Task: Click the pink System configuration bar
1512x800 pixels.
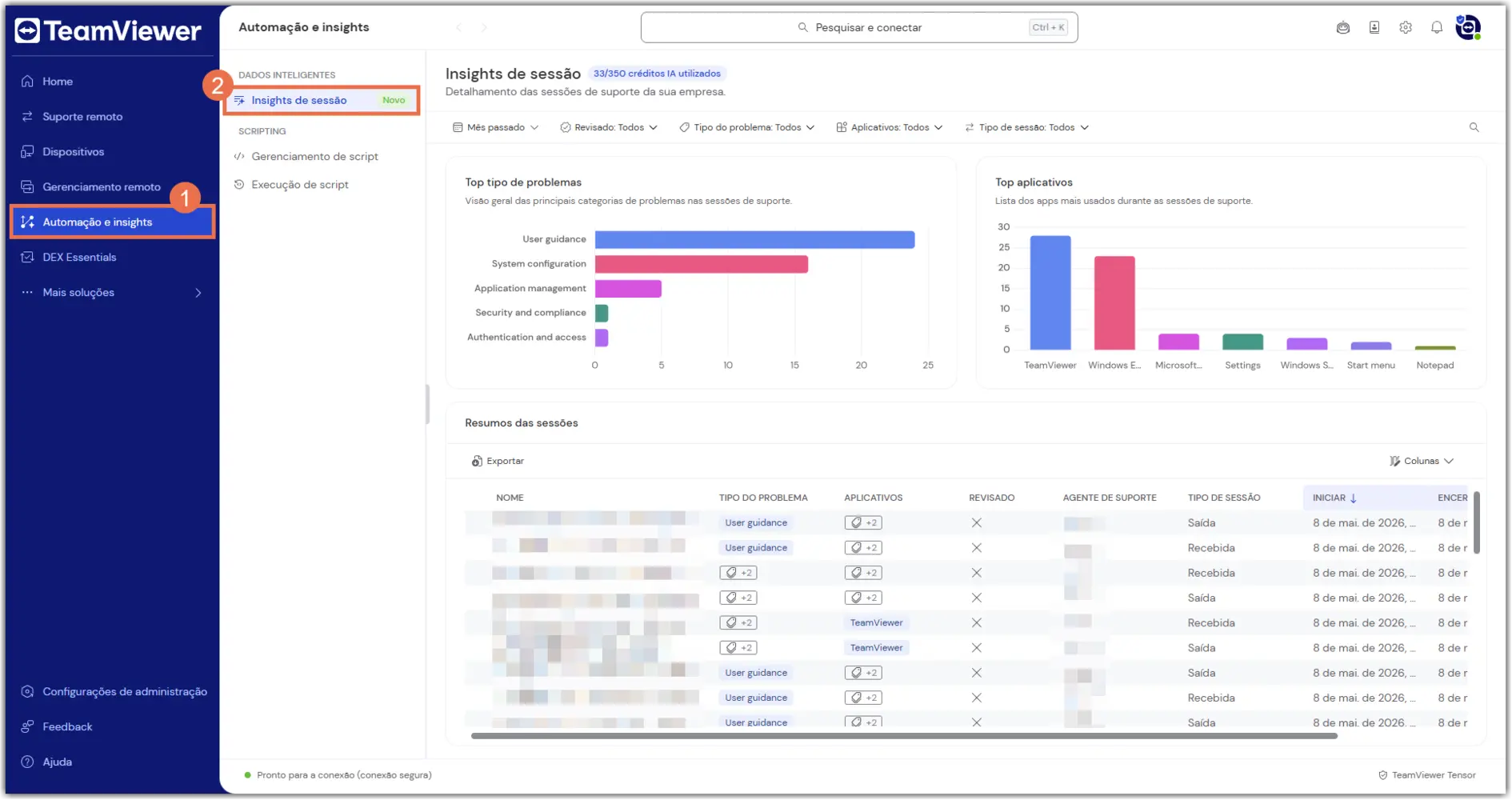Action: tap(702, 264)
